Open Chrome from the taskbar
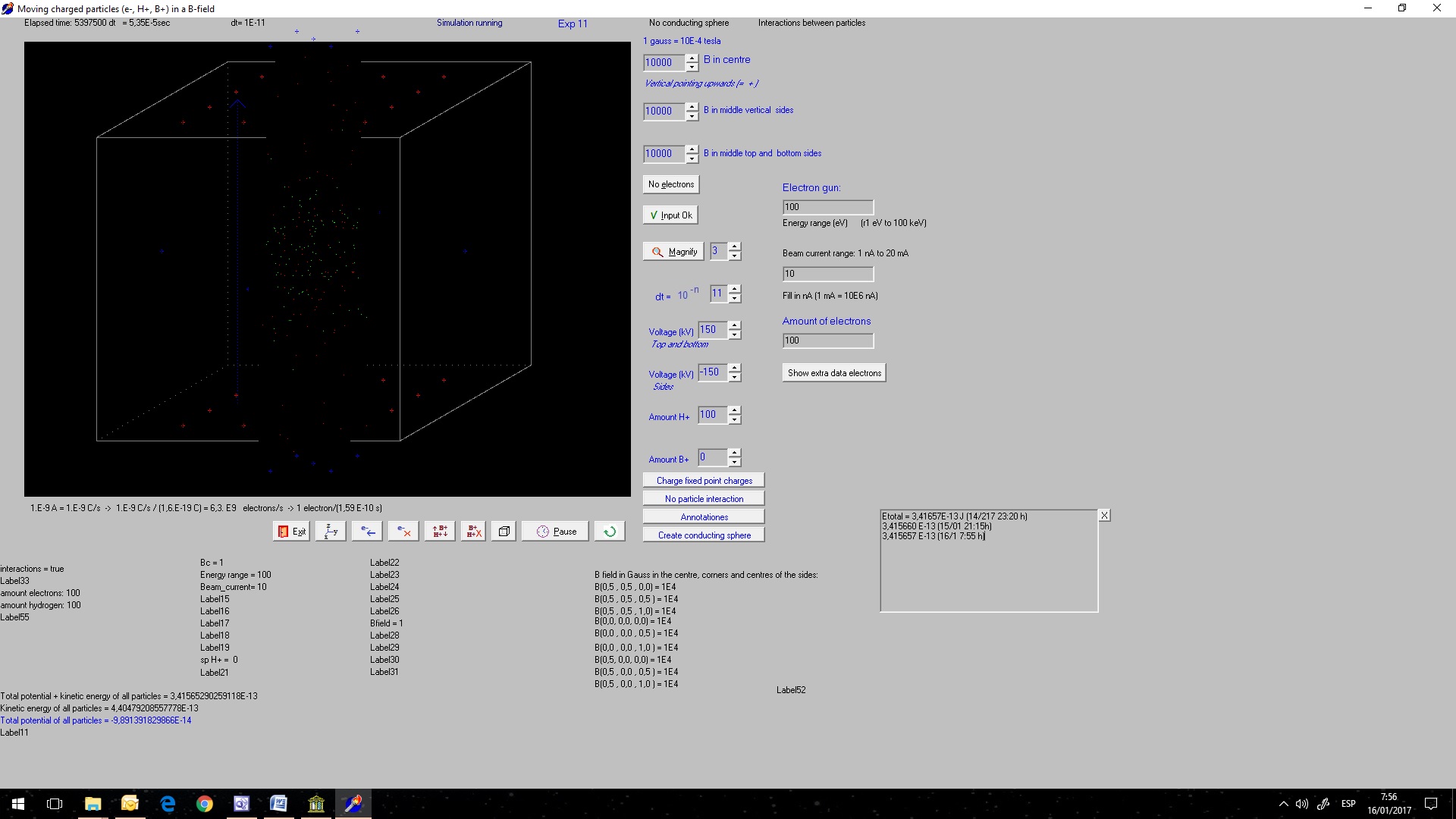Screen dimensions: 1456x819 click(205, 804)
